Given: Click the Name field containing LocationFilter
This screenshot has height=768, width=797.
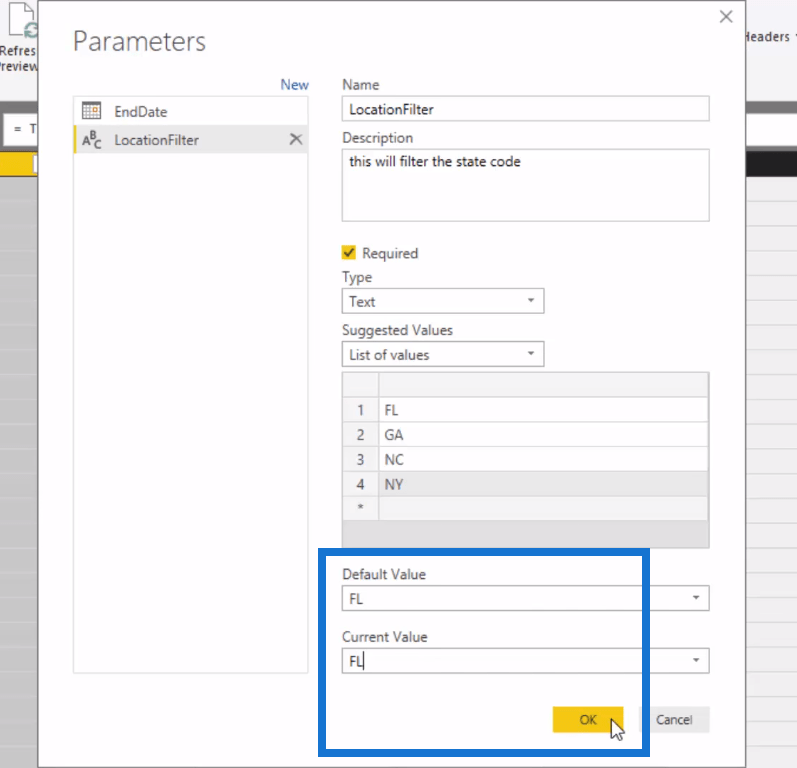Looking at the screenshot, I should (x=526, y=109).
